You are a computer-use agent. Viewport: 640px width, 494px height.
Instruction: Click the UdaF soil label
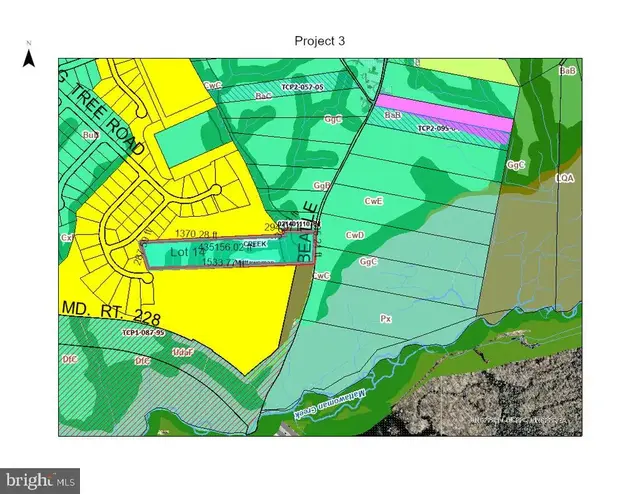coord(183,352)
